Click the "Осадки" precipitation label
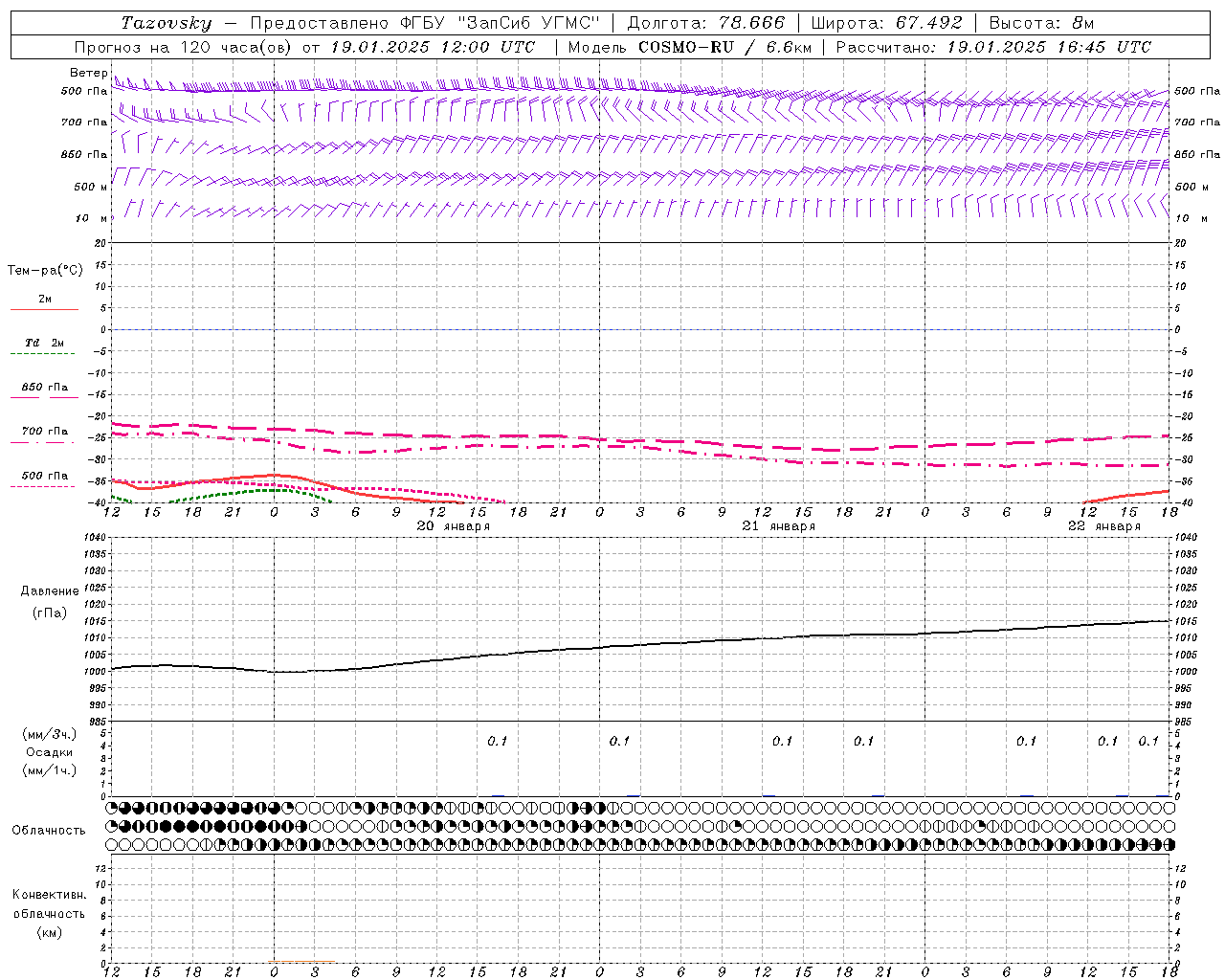This screenshot has height=980, width=1225. [49, 752]
